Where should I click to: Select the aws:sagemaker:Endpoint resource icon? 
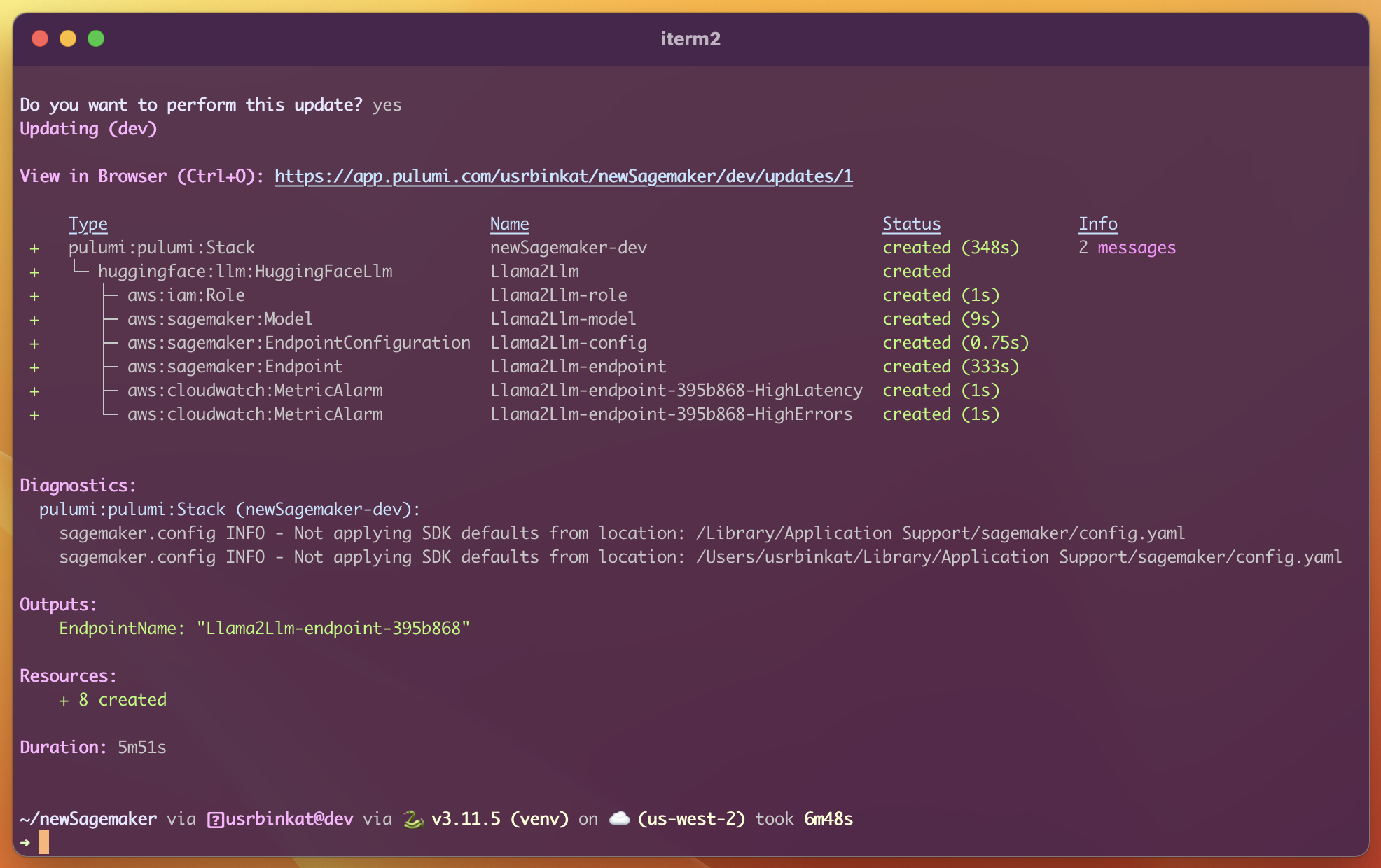tap(35, 366)
